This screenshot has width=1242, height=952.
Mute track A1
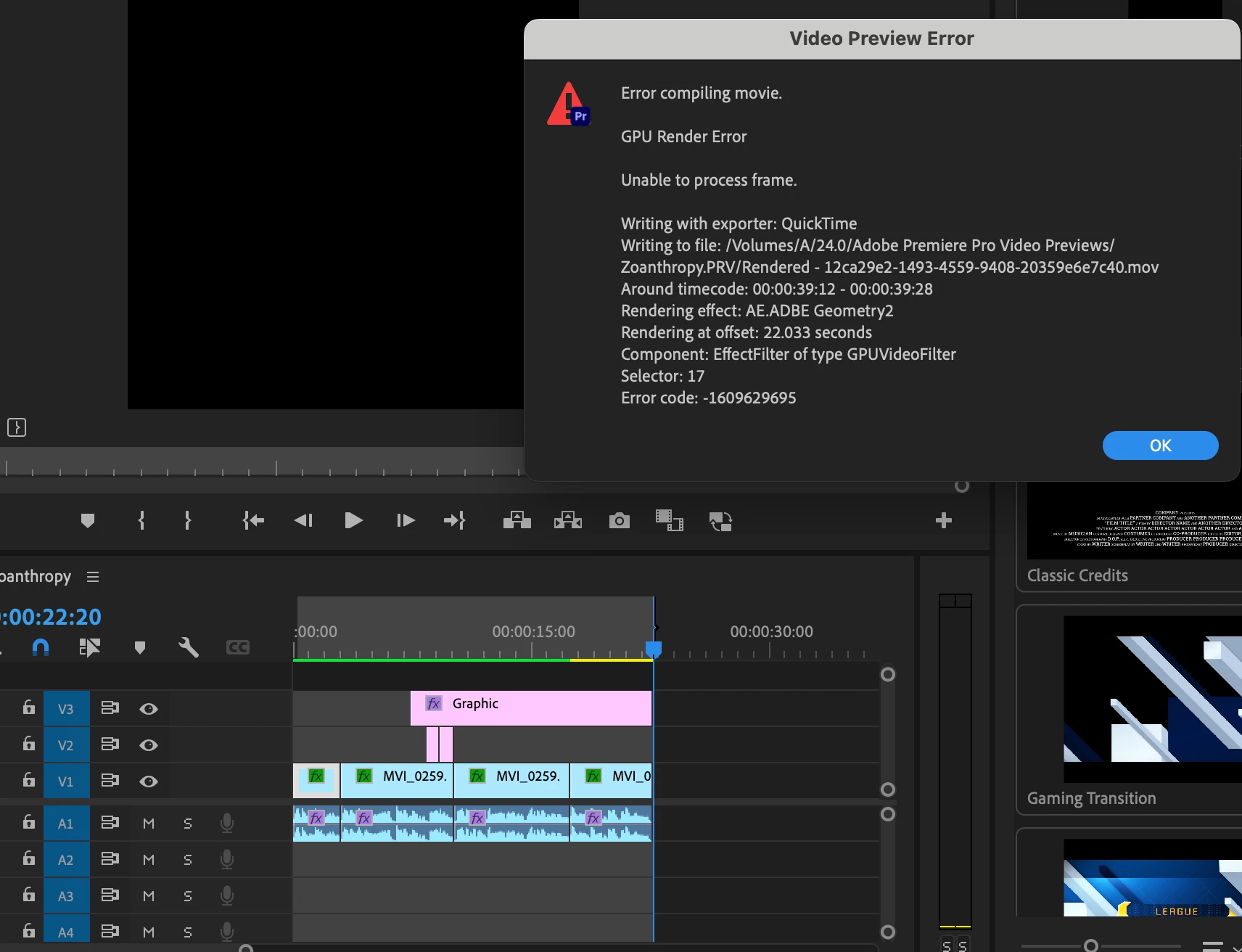pyautogui.click(x=149, y=824)
